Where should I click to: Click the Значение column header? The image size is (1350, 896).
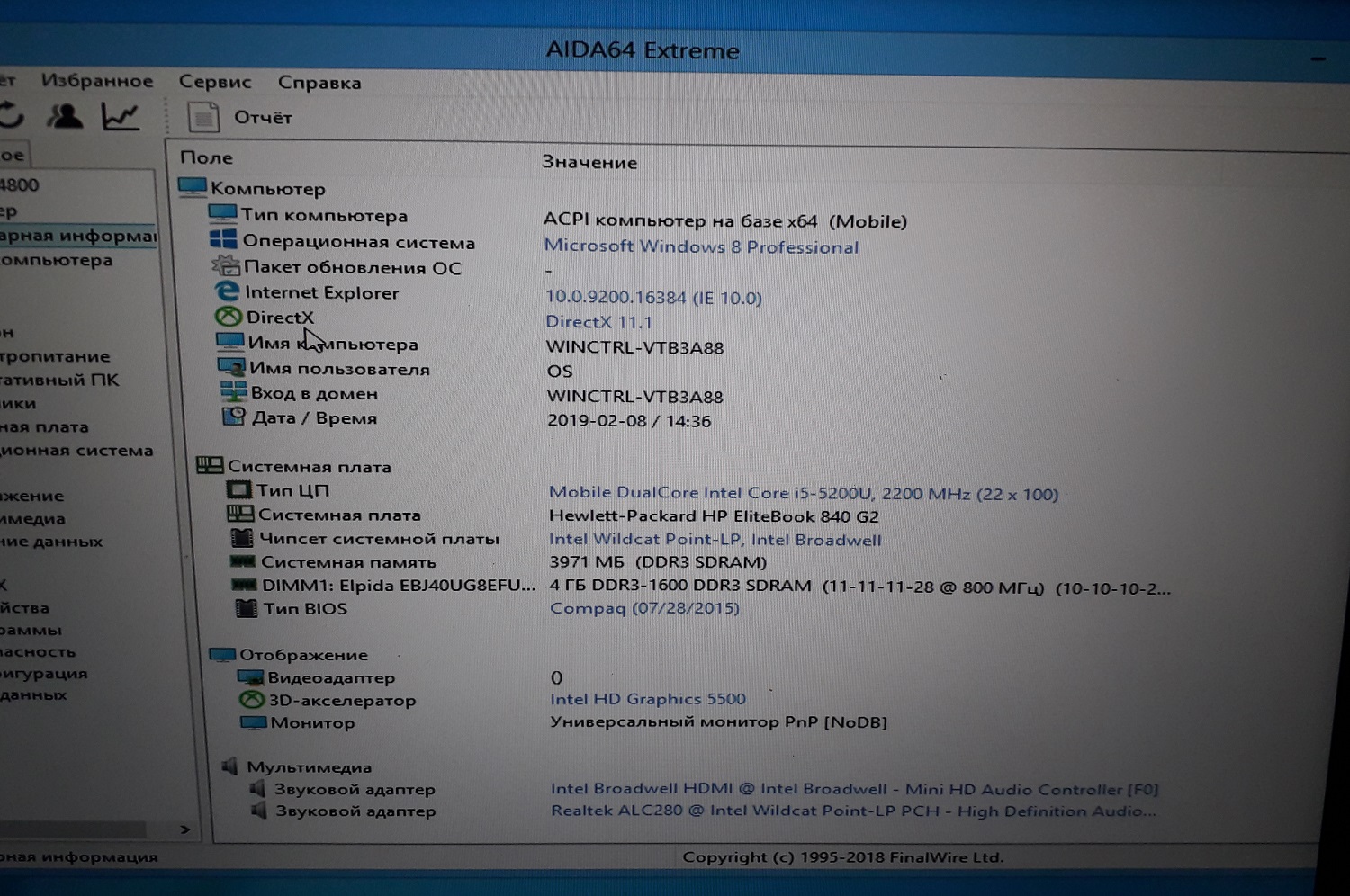pos(589,162)
